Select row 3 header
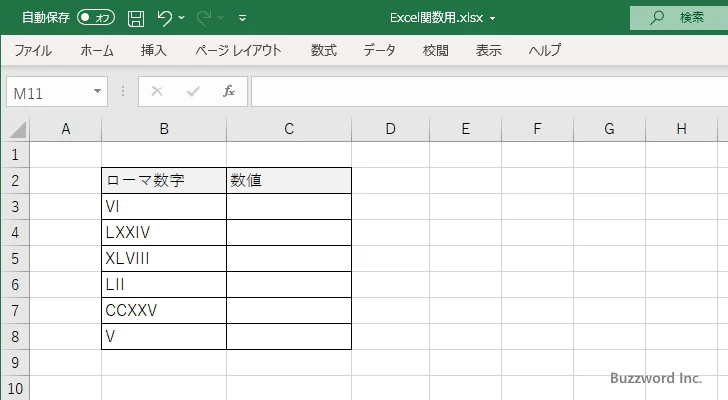The width and height of the screenshot is (728, 400). tap(15, 206)
